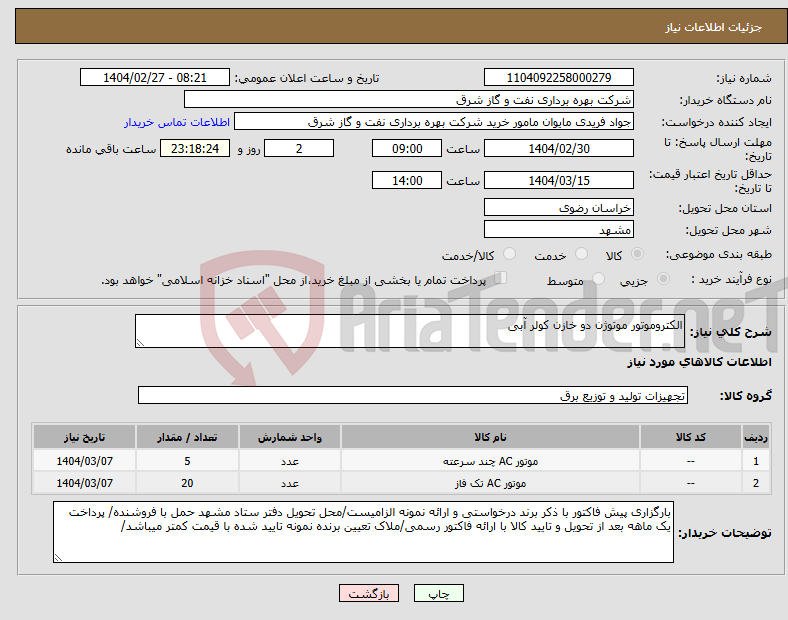Click the نام کالا column header

[490, 437]
